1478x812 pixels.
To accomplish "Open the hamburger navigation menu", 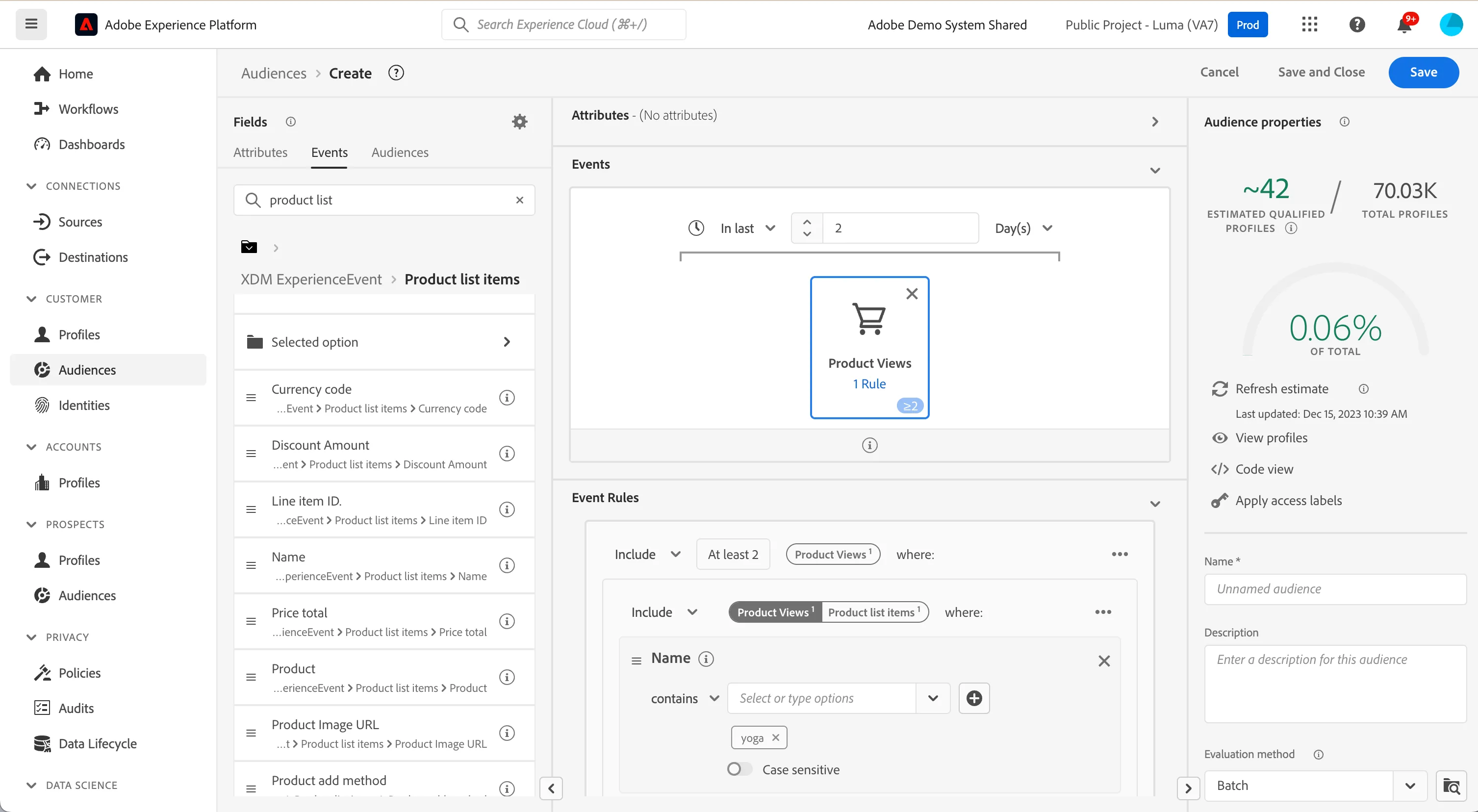I will [x=31, y=24].
